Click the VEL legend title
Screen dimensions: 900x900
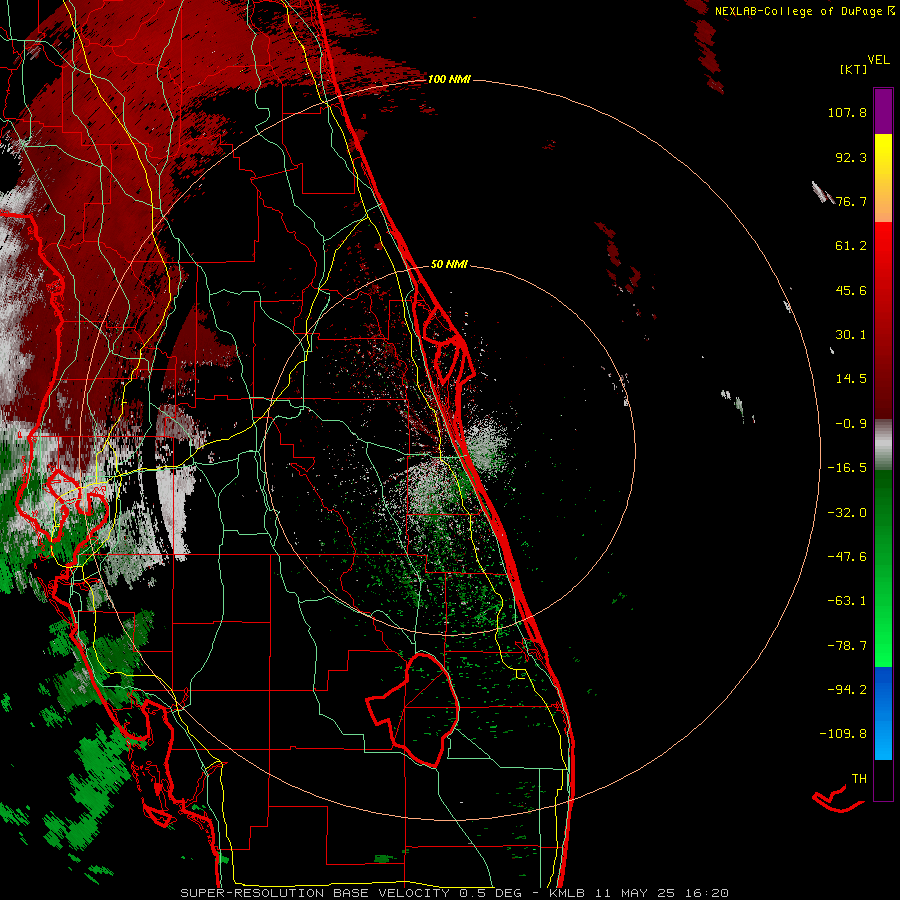[x=878, y=60]
